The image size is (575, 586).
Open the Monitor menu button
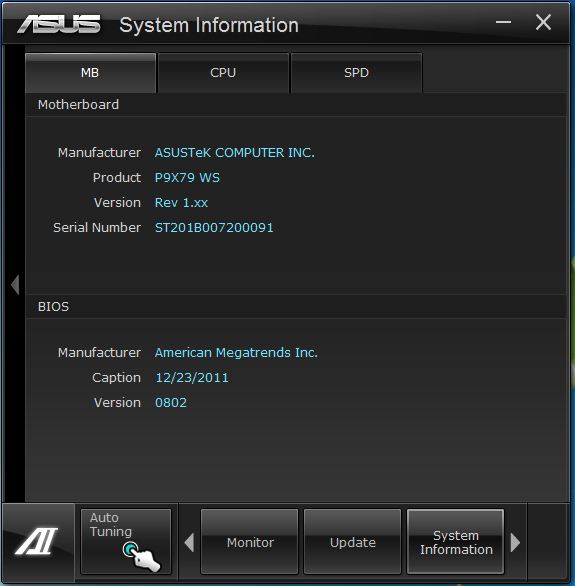pyautogui.click(x=250, y=542)
